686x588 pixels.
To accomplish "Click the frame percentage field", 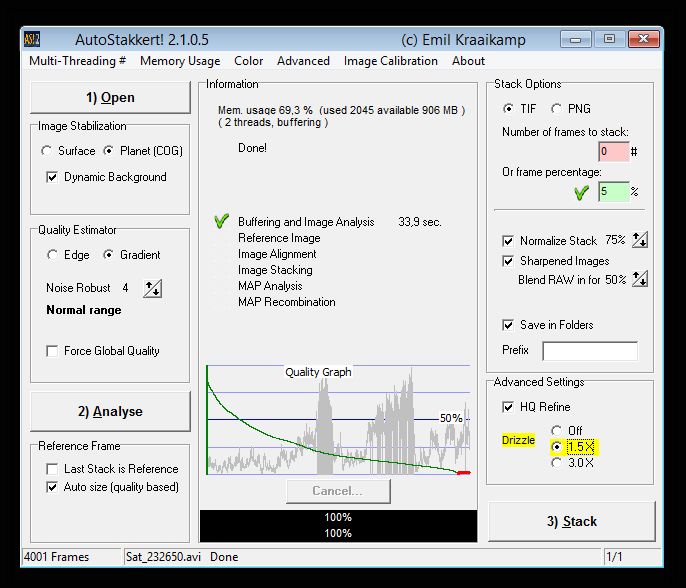I will [x=614, y=191].
